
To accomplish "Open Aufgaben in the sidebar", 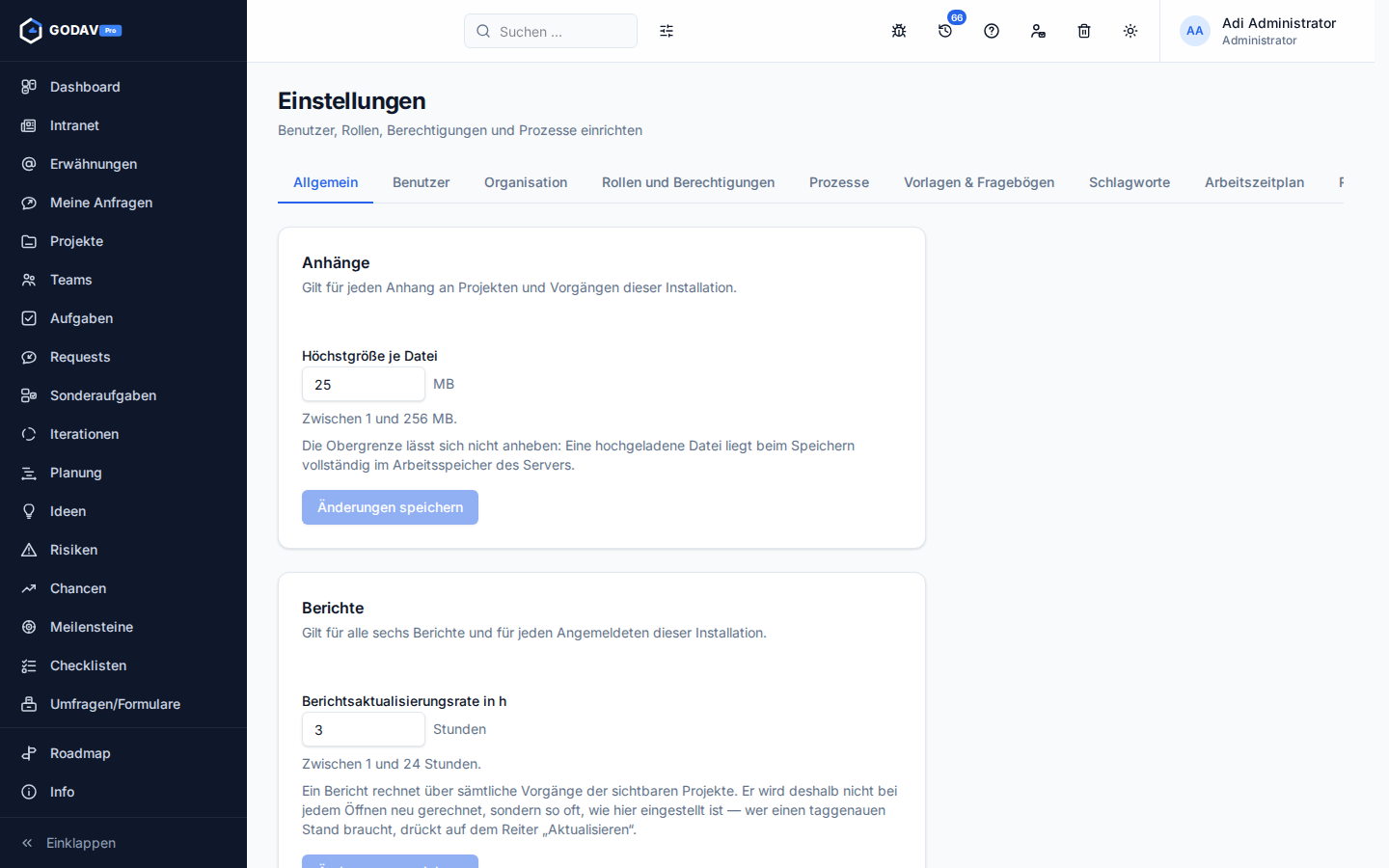I will [123, 318].
